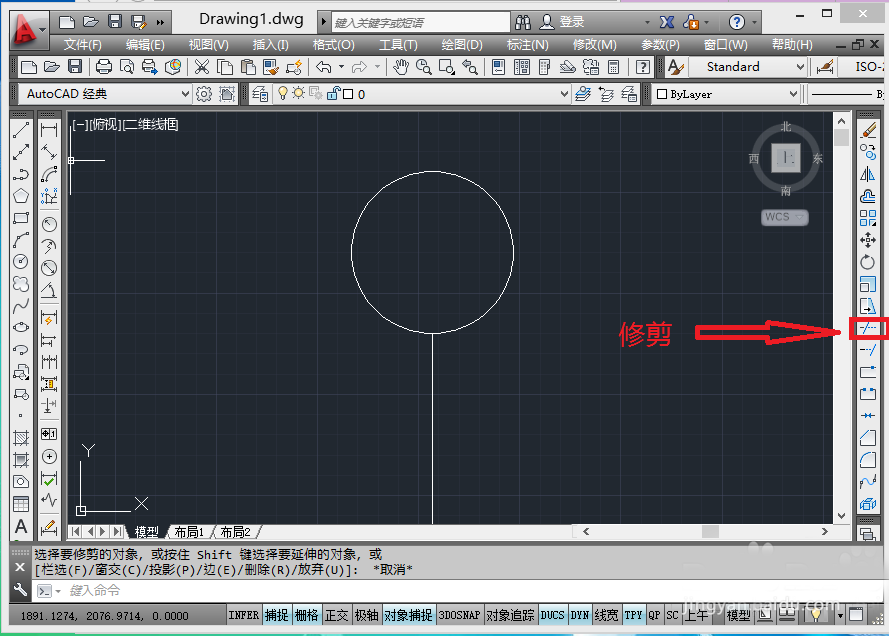Click the Plot printer icon
The height and width of the screenshot is (636, 889).
(104, 67)
